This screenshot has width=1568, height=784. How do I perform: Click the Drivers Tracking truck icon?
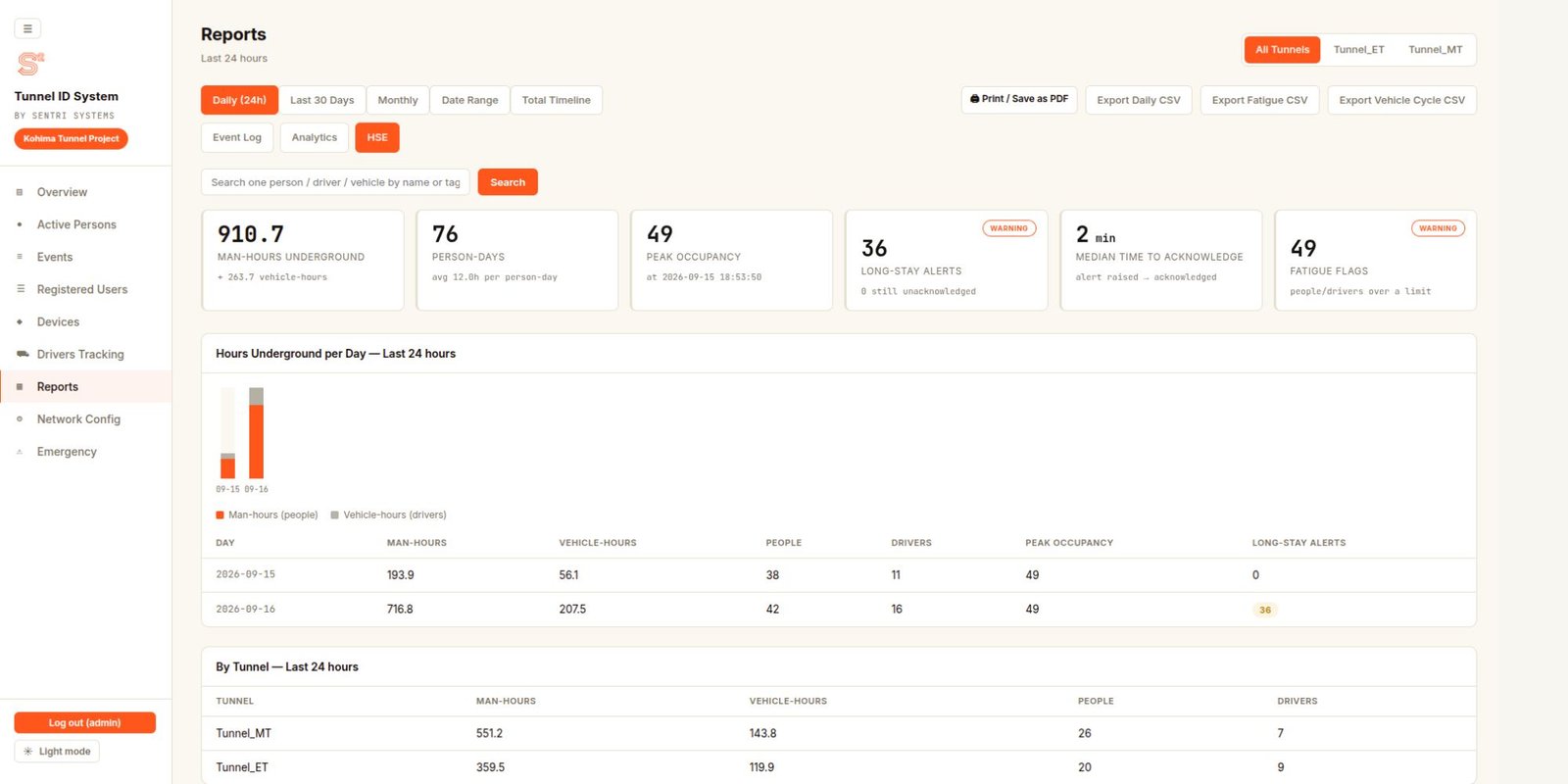[x=22, y=354]
